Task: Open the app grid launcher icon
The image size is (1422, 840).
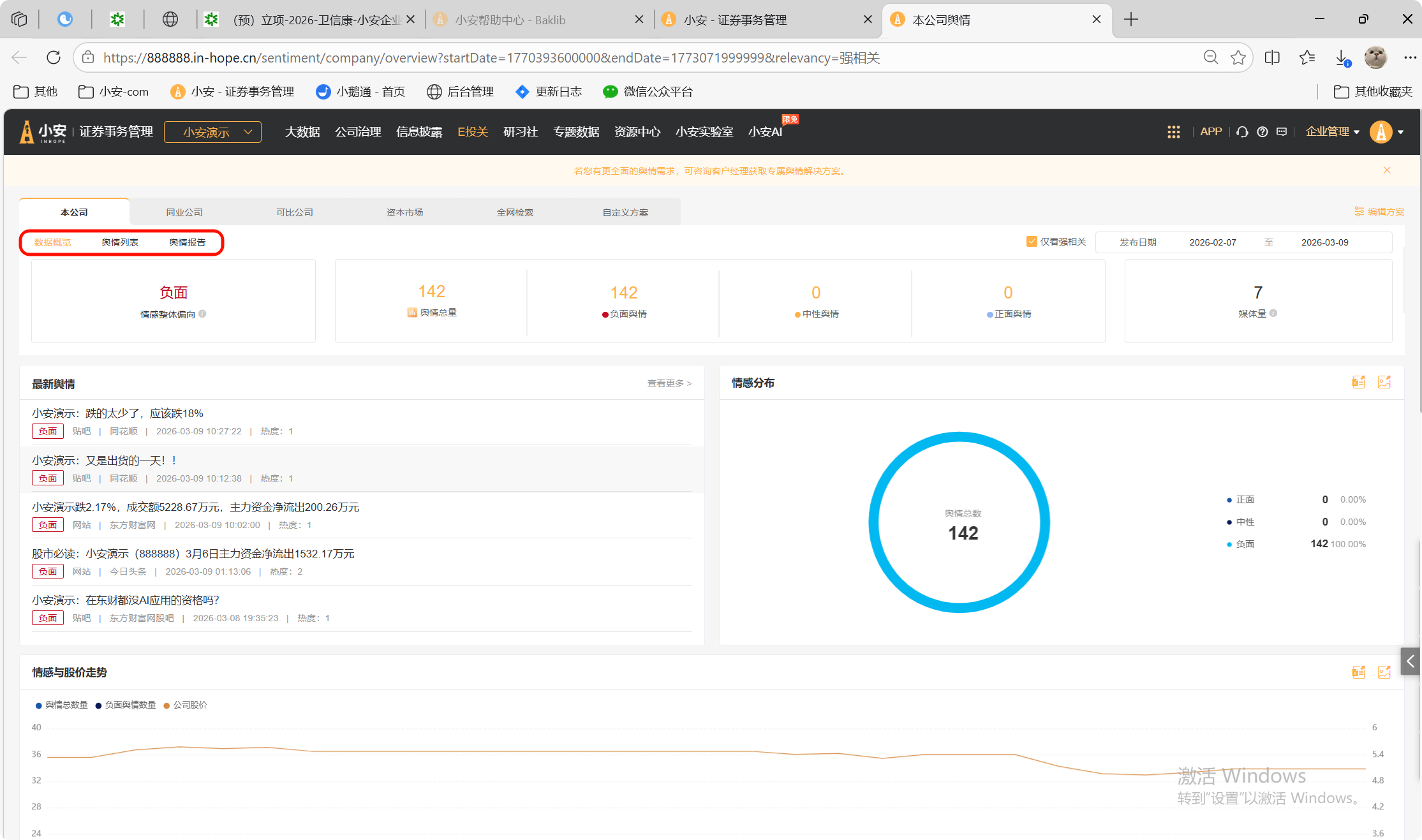Action: (x=1173, y=132)
